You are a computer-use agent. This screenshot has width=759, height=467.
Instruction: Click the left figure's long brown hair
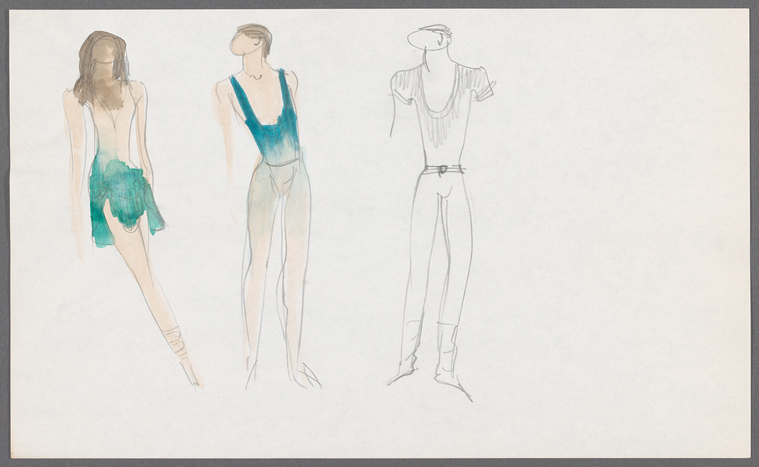(101, 68)
